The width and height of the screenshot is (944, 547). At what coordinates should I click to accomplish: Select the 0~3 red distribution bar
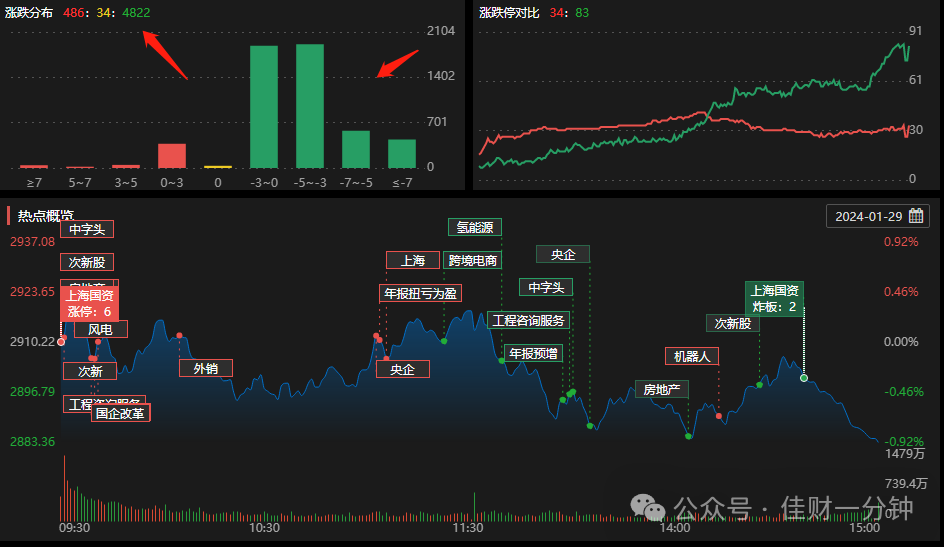[172, 156]
